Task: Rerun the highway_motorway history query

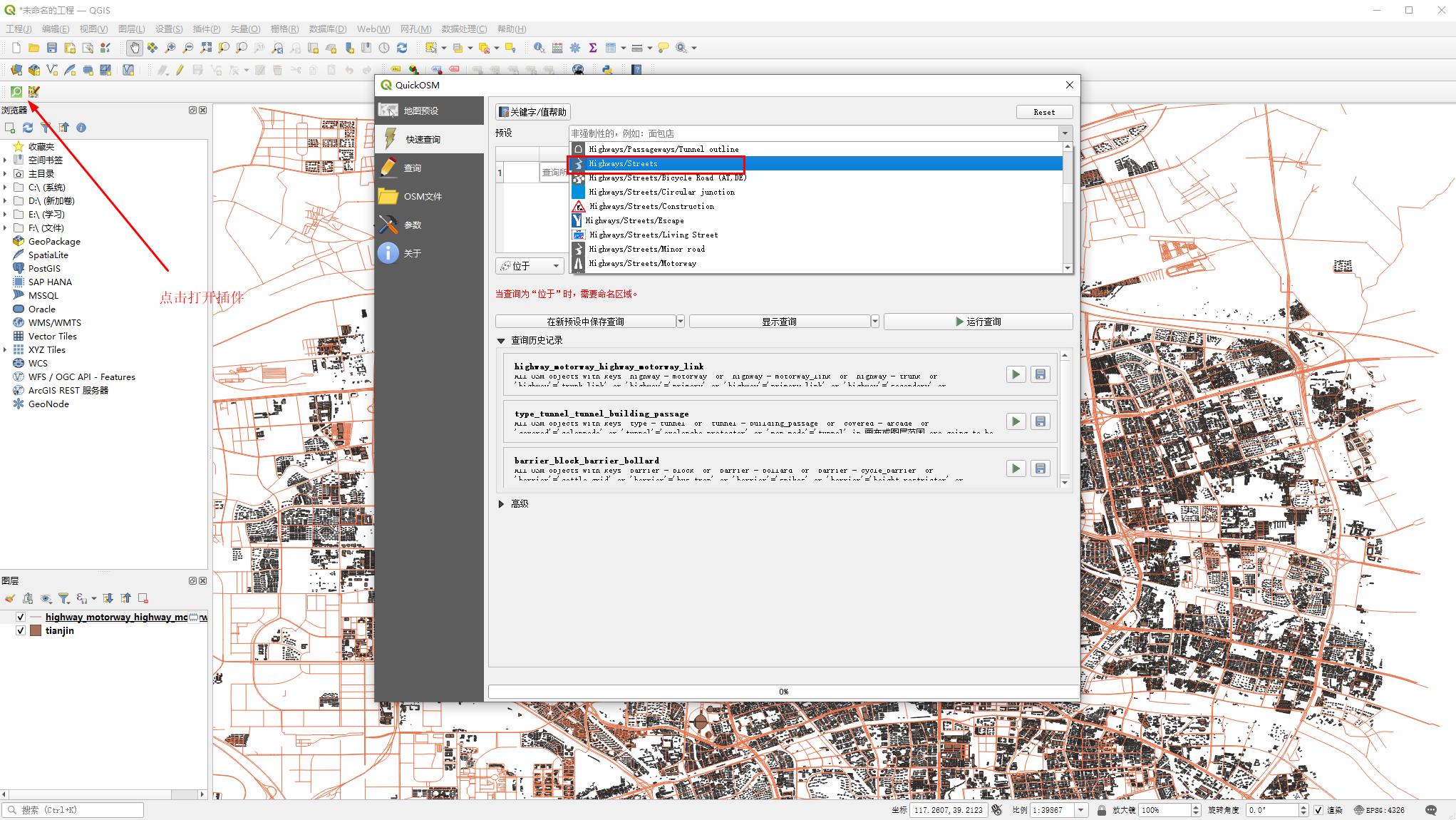Action: pyautogui.click(x=1016, y=374)
